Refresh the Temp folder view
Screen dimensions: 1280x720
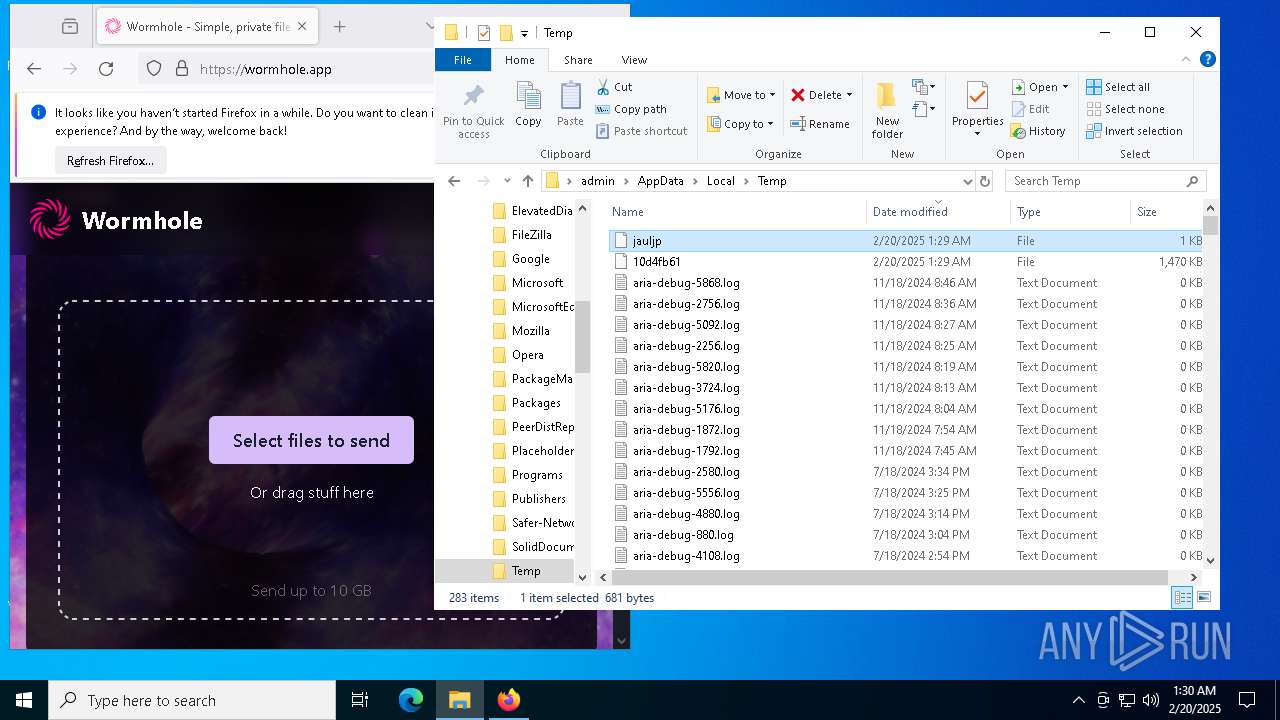(x=985, y=181)
